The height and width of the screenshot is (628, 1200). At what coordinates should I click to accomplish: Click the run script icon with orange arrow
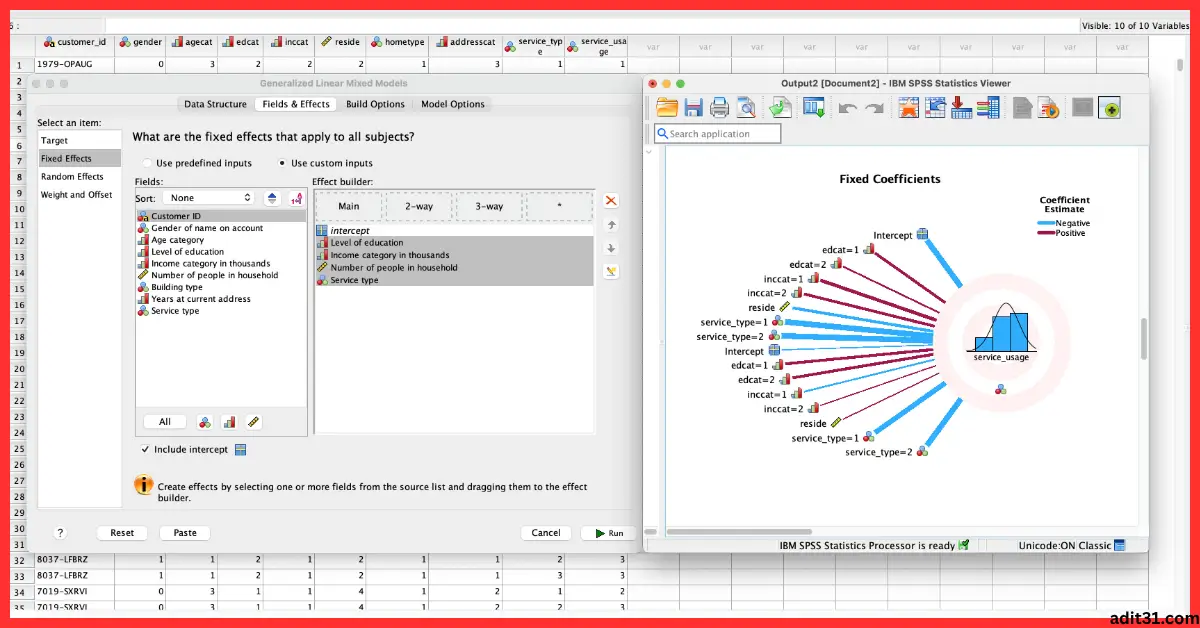tap(1049, 107)
